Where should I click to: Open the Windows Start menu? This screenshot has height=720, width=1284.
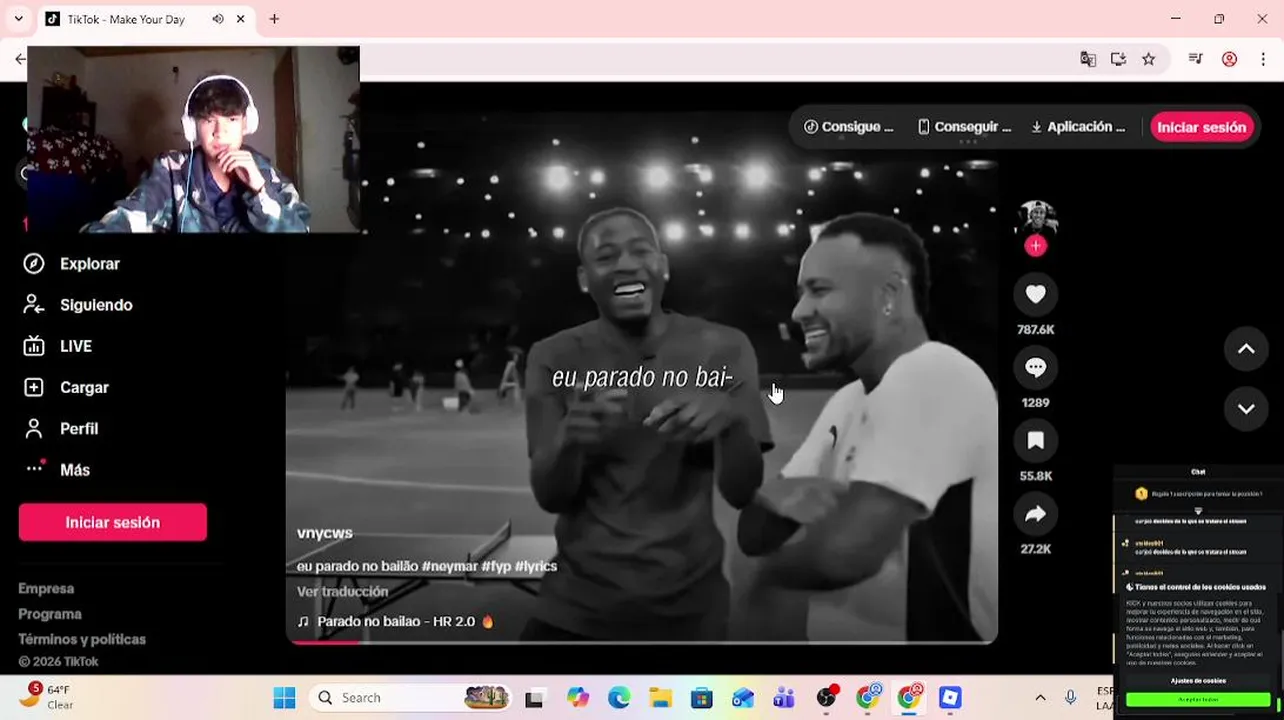(x=284, y=698)
